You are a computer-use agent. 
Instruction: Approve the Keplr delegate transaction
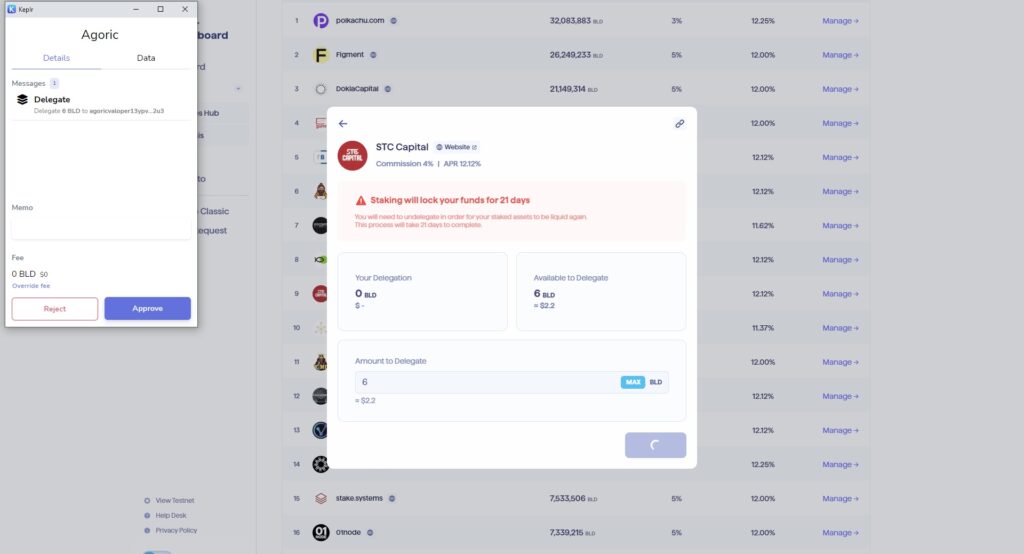click(147, 308)
